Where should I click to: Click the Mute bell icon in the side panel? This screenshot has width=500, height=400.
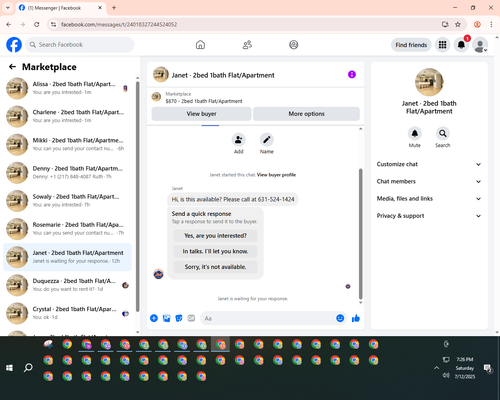pos(415,134)
